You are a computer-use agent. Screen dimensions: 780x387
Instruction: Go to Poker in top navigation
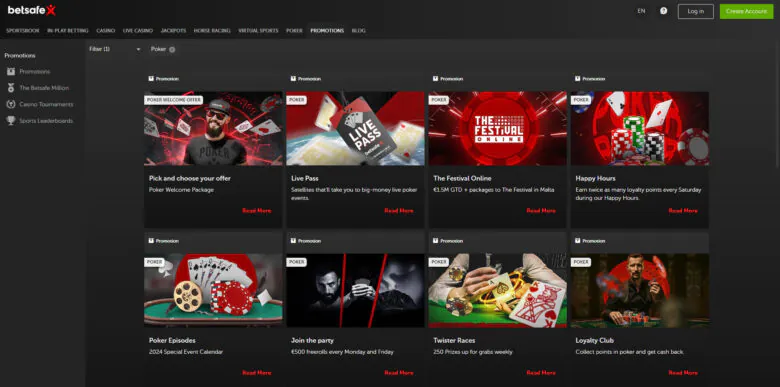pyautogui.click(x=294, y=31)
